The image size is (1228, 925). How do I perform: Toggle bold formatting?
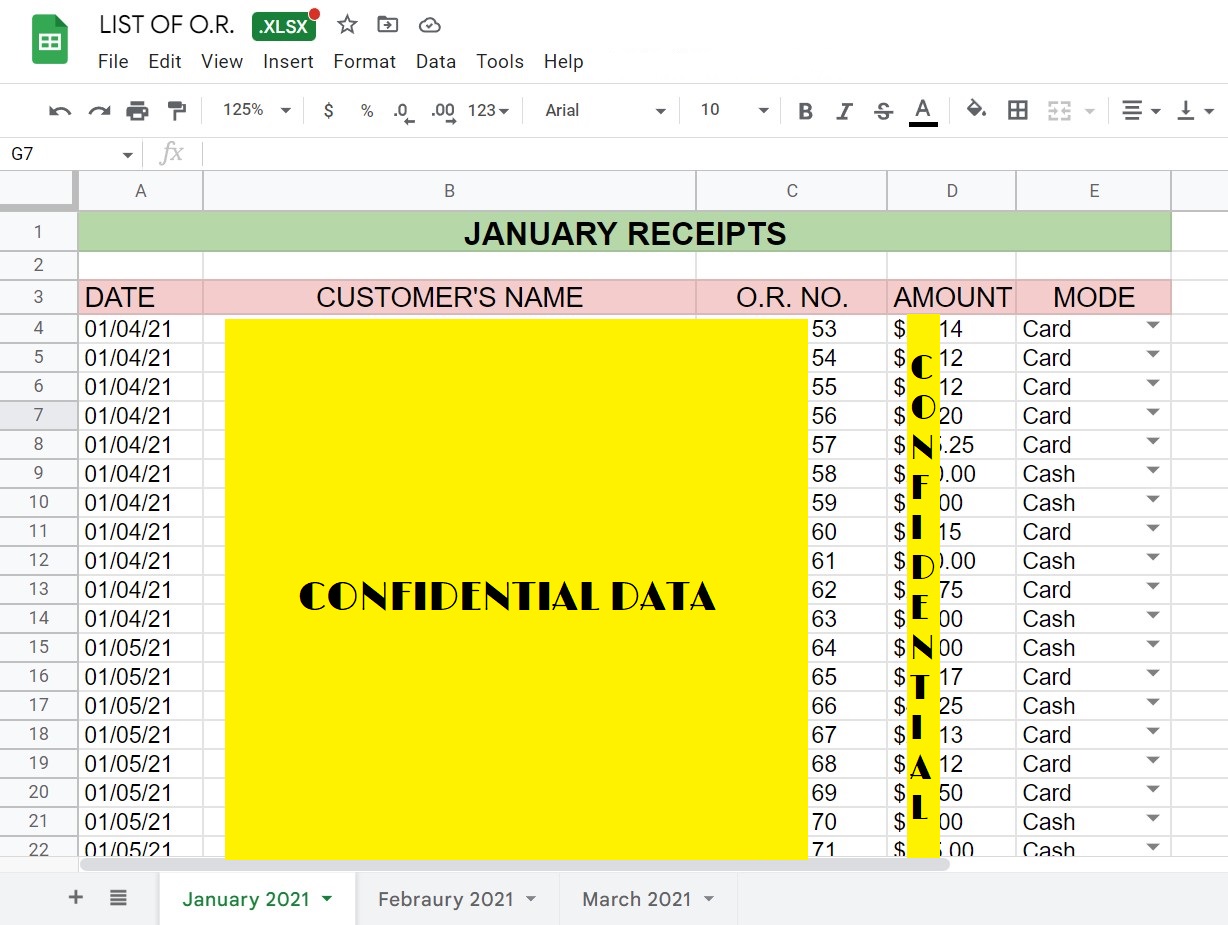(805, 111)
